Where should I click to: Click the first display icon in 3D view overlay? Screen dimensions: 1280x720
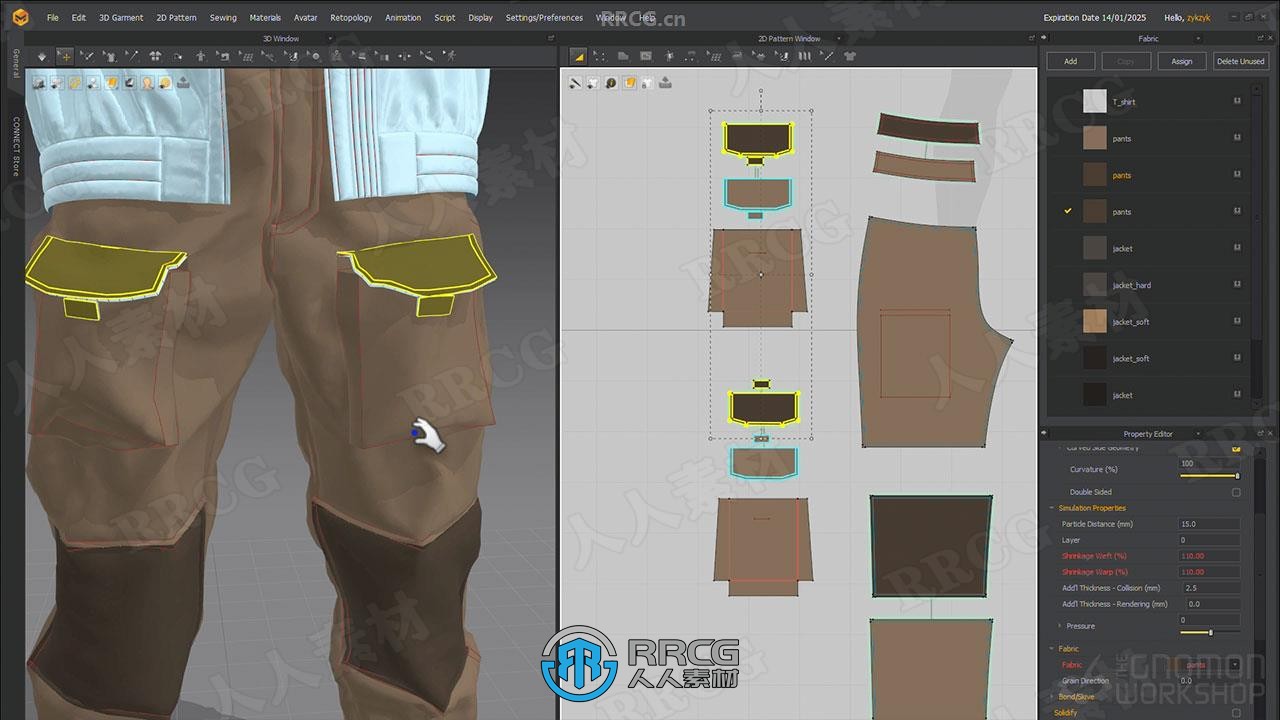(39, 83)
